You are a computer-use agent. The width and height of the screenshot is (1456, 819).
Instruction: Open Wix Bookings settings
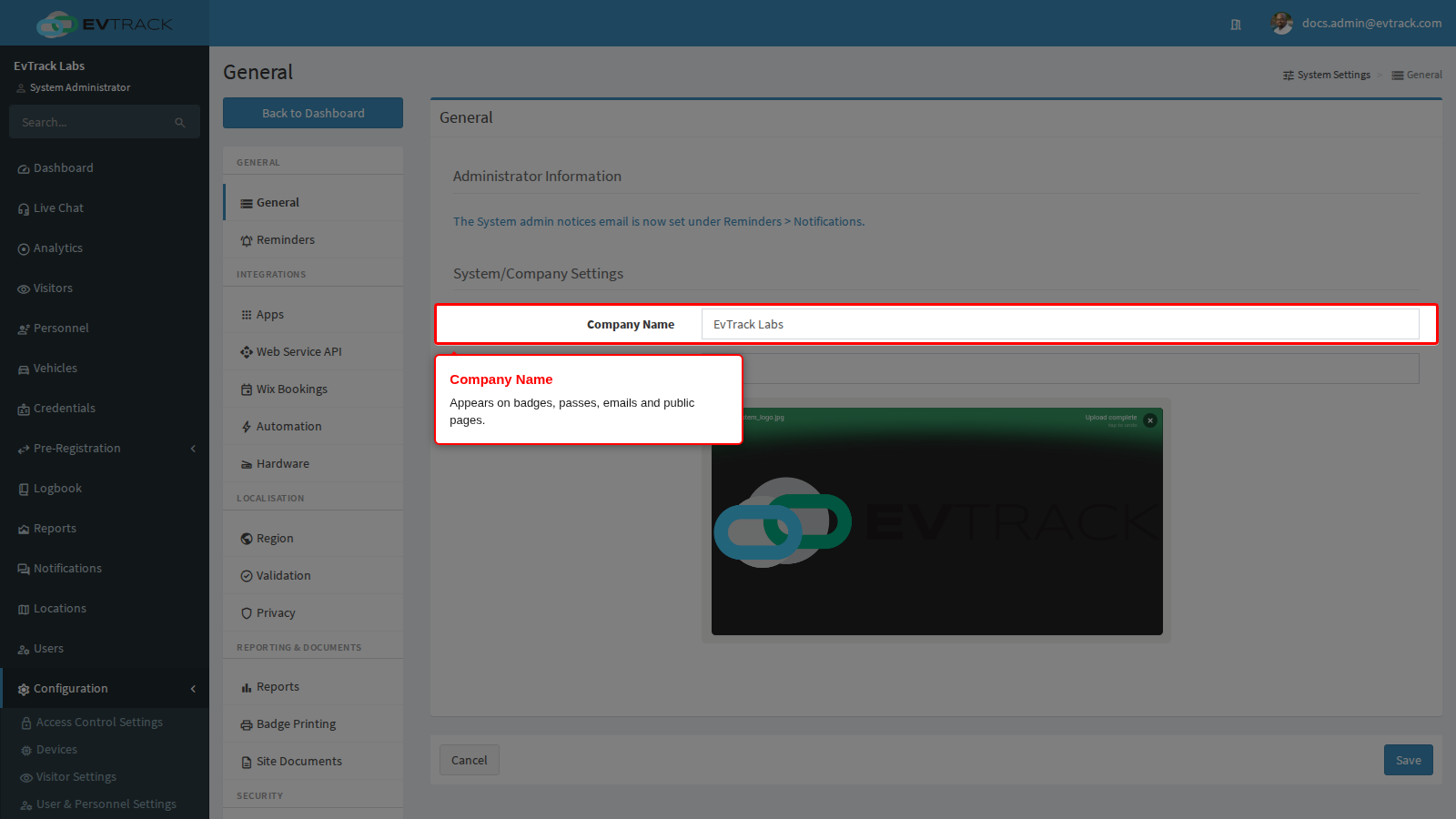(313, 389)
